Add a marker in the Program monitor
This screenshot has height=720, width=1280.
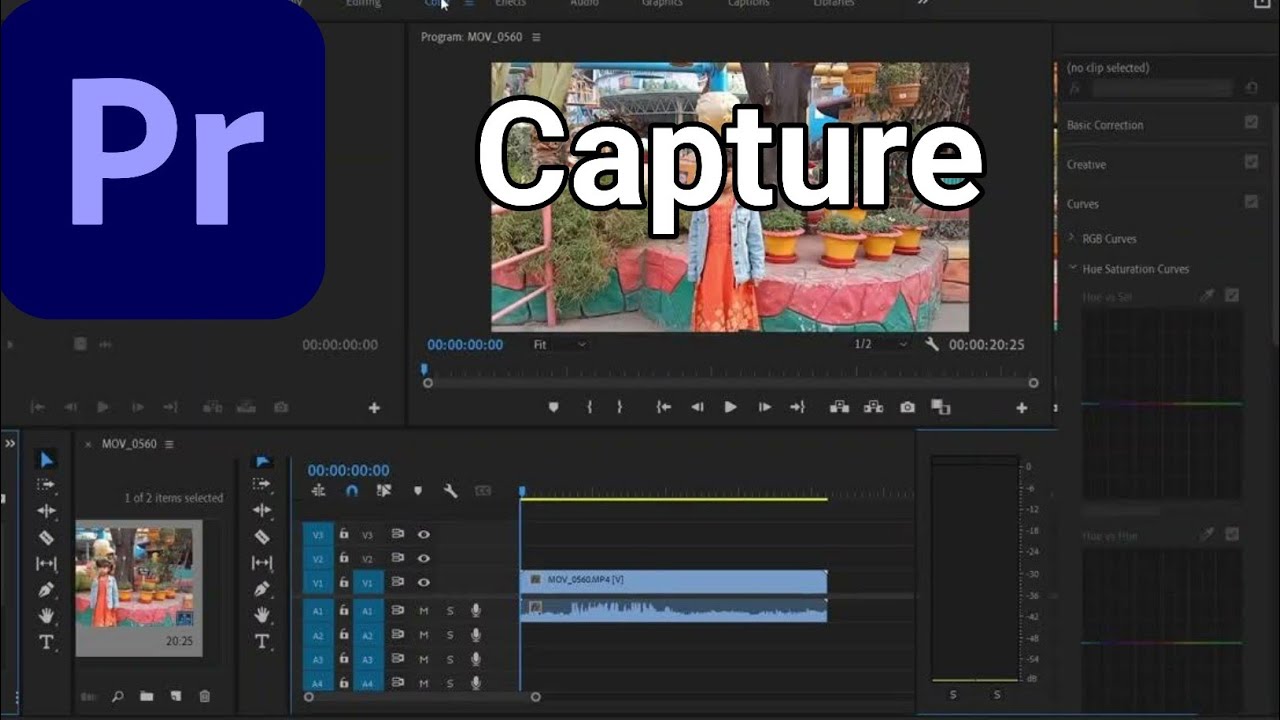553,407
